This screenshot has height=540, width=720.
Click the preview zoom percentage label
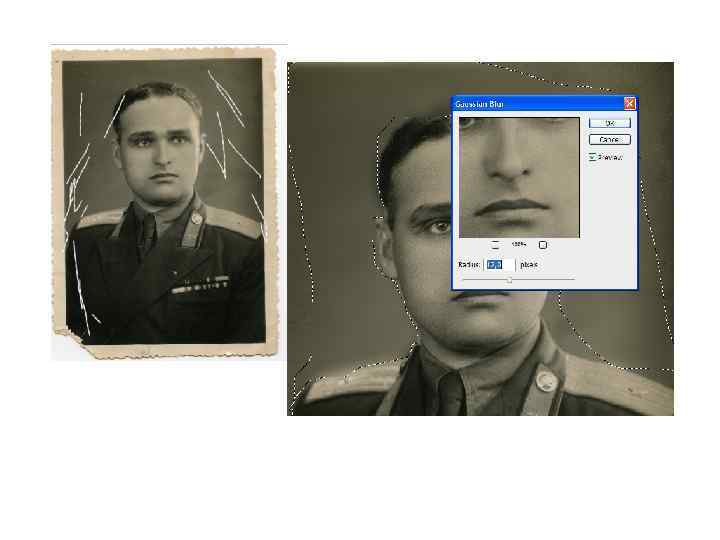[519, 244]
